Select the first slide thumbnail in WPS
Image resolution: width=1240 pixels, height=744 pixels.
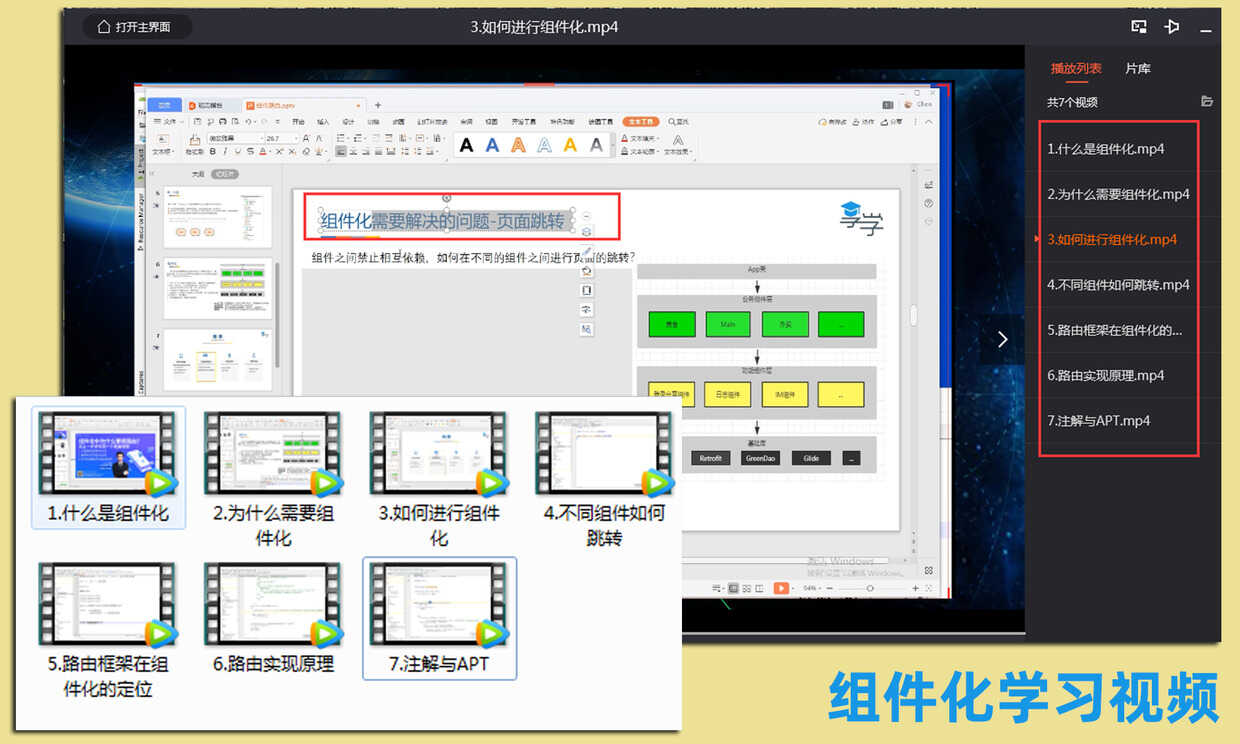pos(217,216)
